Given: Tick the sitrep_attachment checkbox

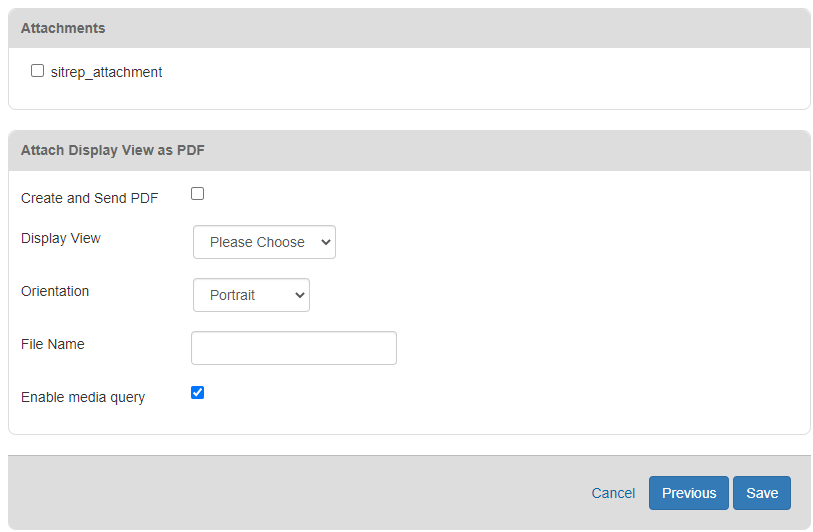Looking at the screenshot, I should 38,71.
